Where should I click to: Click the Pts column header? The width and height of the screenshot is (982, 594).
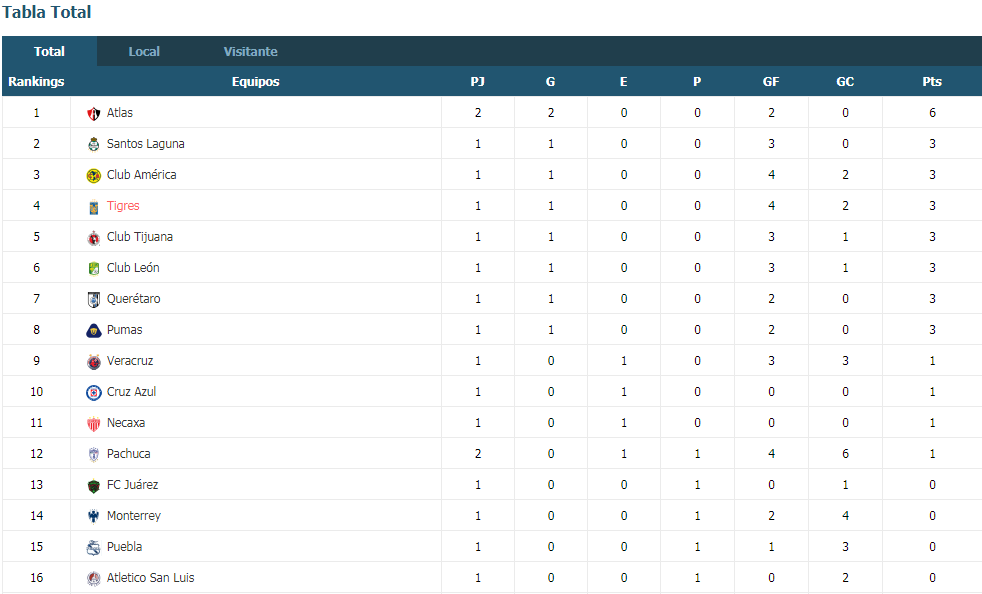click(x=931, y=81)
